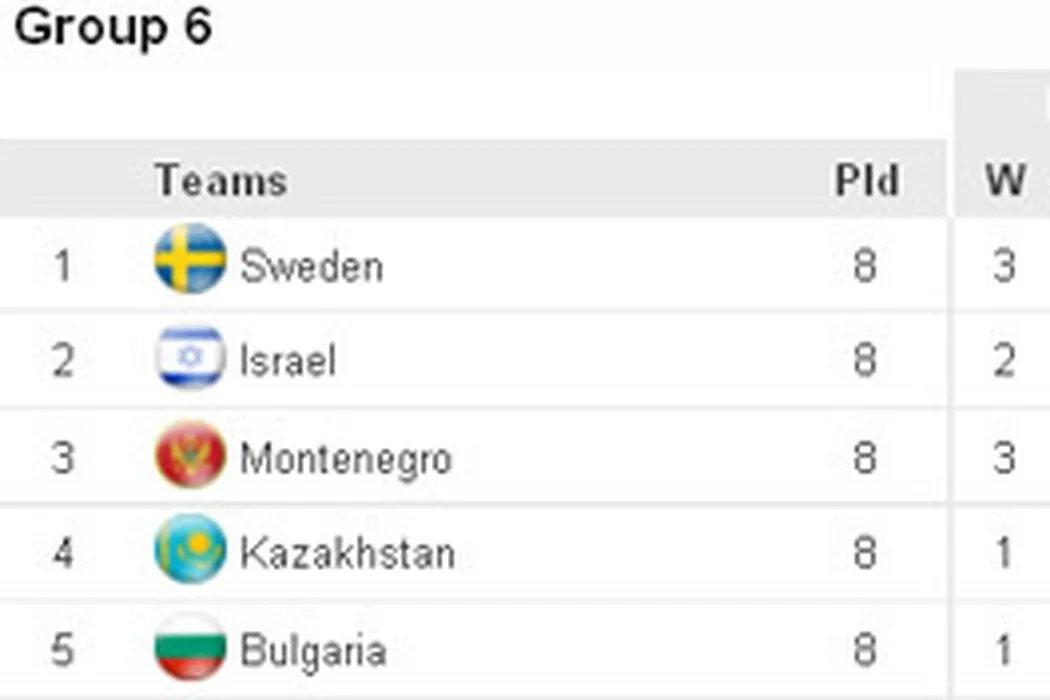
Task: Click Israel's wins value
Action: pos(1004,361)
